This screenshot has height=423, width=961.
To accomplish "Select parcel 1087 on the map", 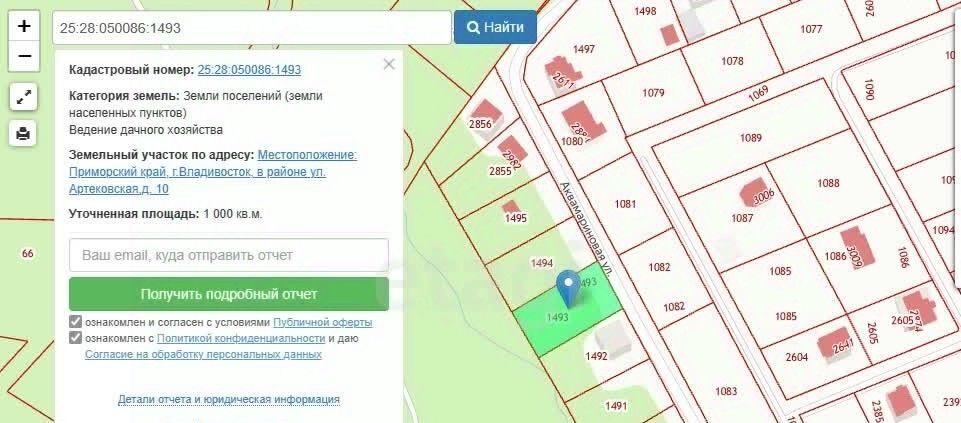I will (742, 218).
